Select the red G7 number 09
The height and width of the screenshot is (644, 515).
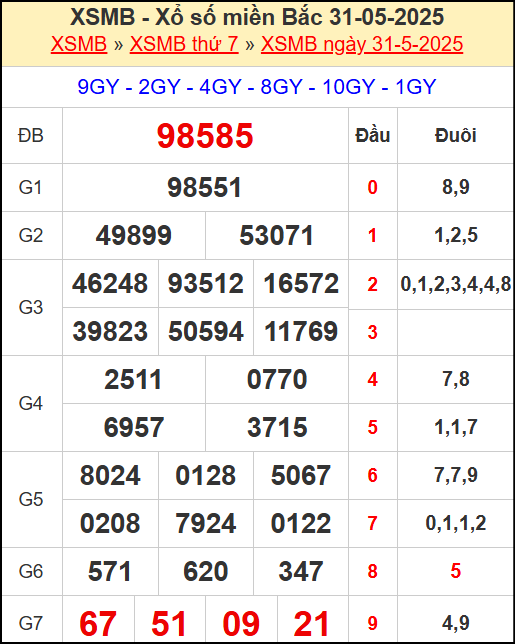pos(241,624)
